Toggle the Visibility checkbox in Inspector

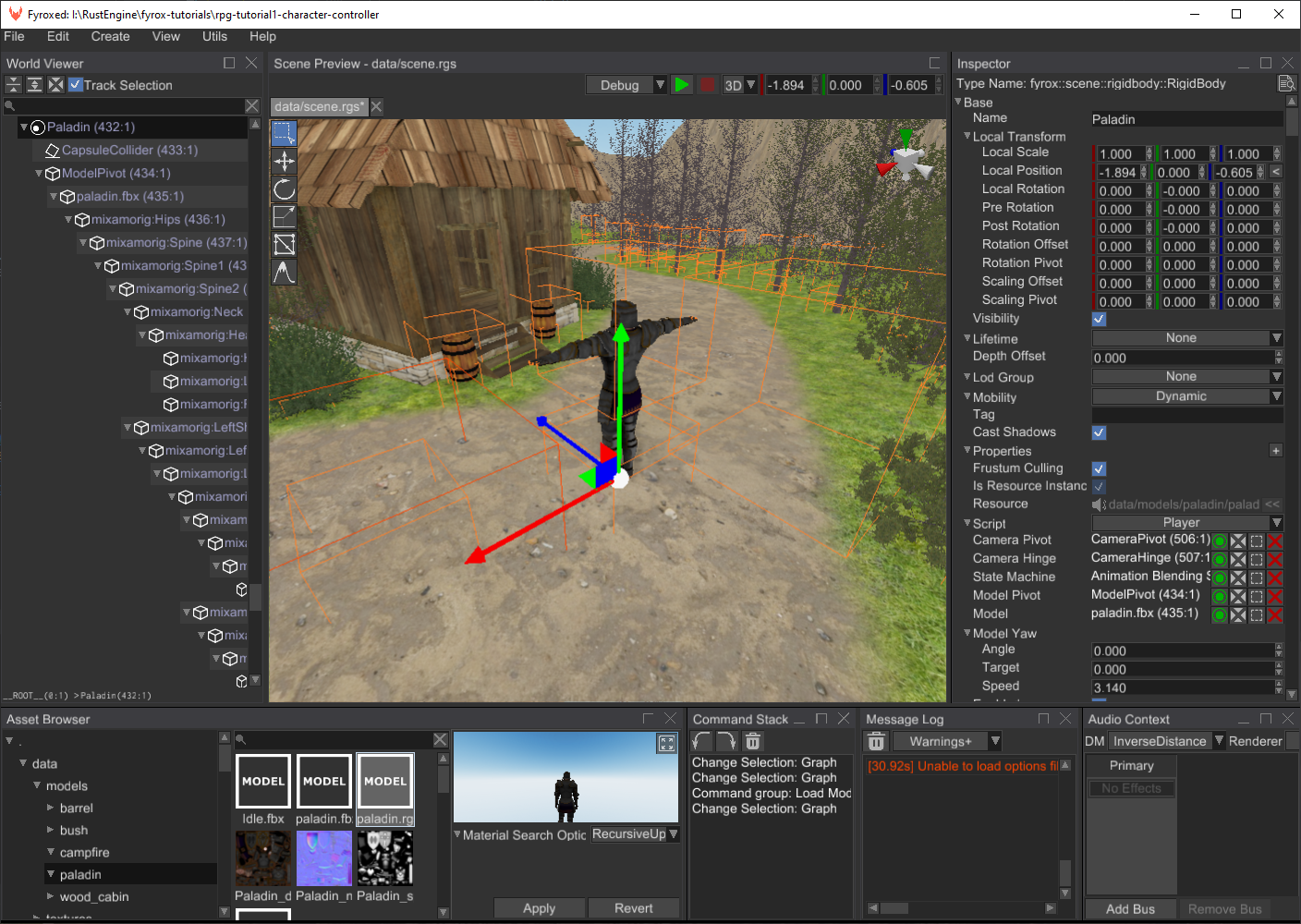coord(1099,319)
